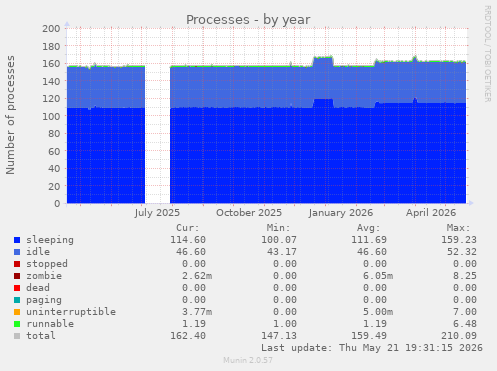Click the idle minimum value 43.17
Image resolution: width=497 pixels, height=371 pixels.
pyautogui.click(x=282, y=252)
